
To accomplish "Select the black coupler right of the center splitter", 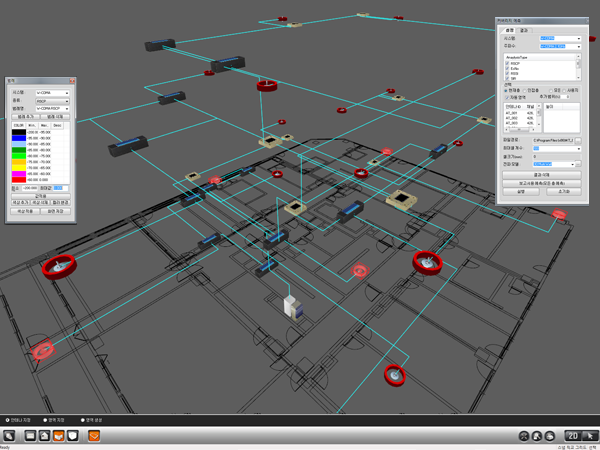I will pyautogui.click(x=350, y=212).
